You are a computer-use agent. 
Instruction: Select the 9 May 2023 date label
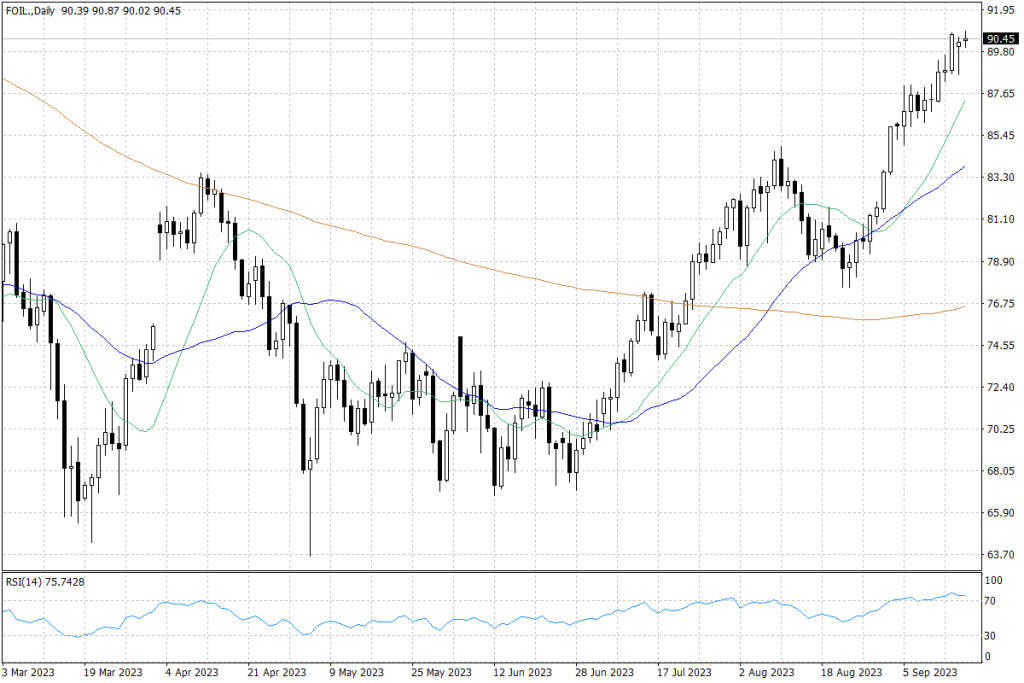[x=357, y=672]
